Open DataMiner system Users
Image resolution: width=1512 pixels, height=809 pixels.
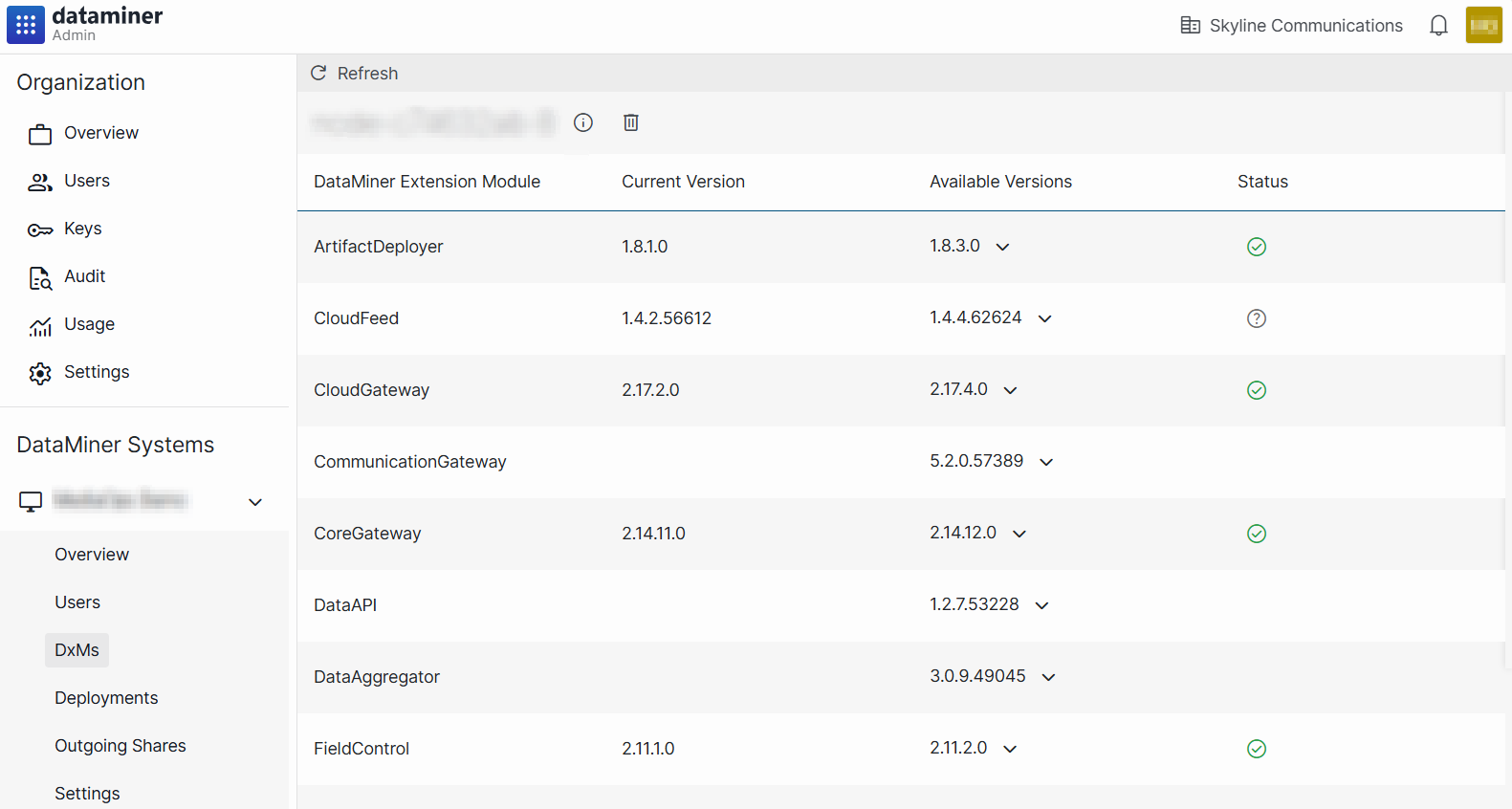point(77,602)
